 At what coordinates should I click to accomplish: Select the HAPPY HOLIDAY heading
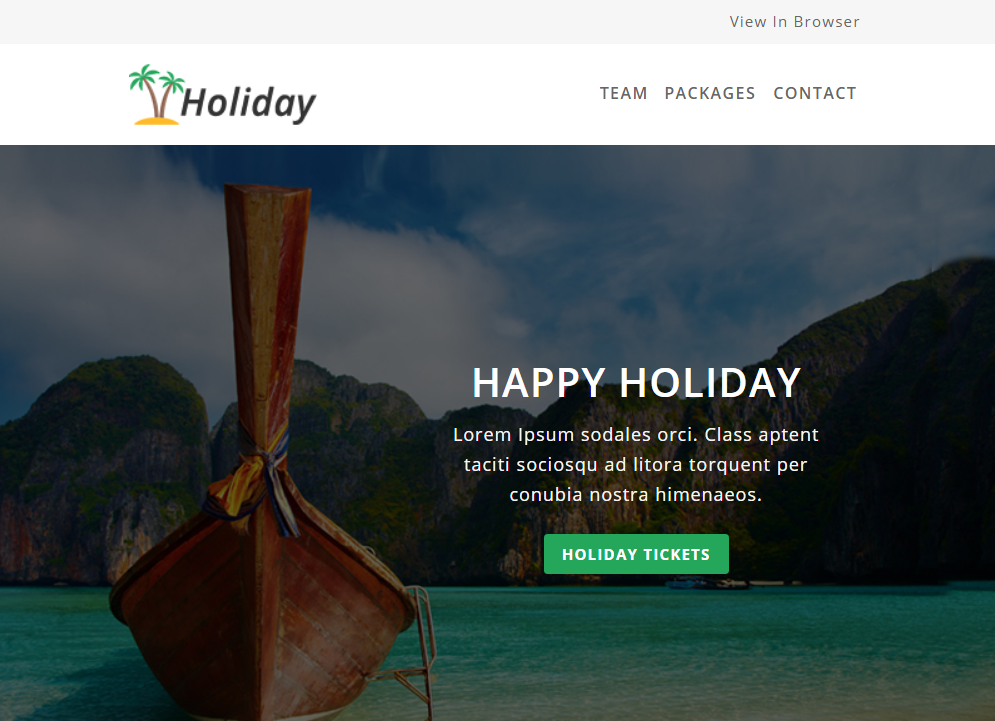click(x=636, y=383)
